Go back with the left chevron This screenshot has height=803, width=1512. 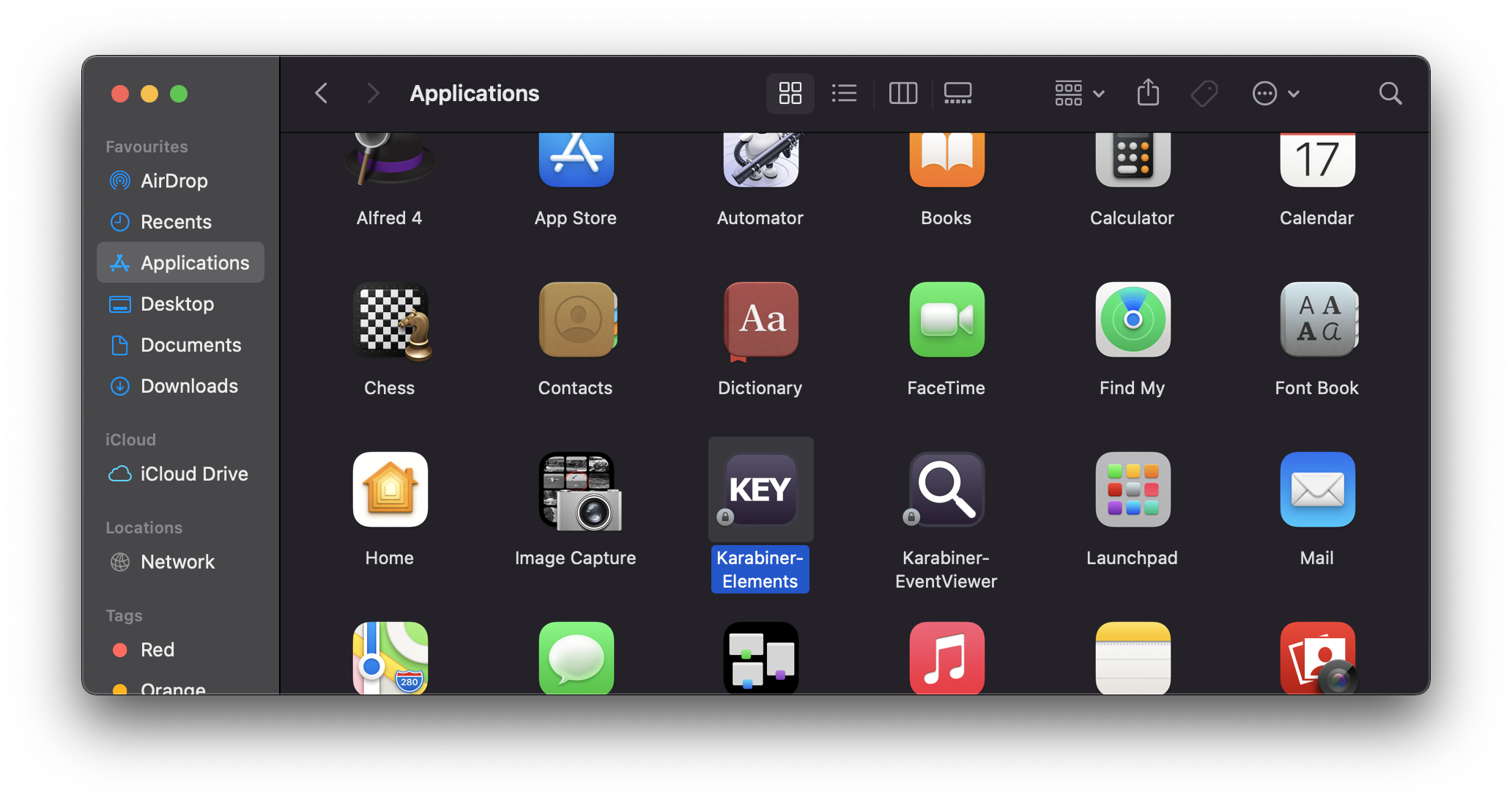click(x=321, y=93)
